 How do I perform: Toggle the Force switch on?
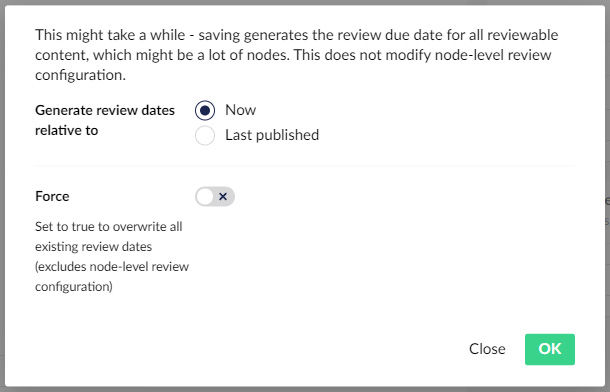pyautogui.click(x=215, y=196)
